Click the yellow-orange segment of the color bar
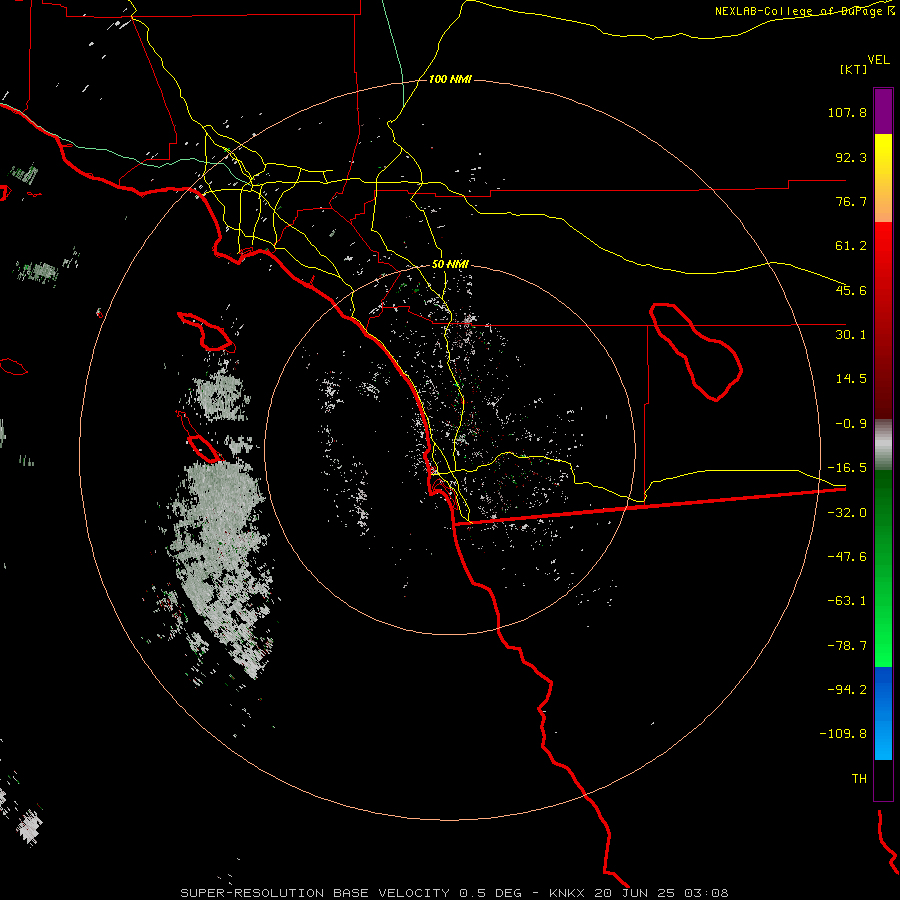Screen dimensions: 900x900 pyautogui.click(x=883, y=178)
